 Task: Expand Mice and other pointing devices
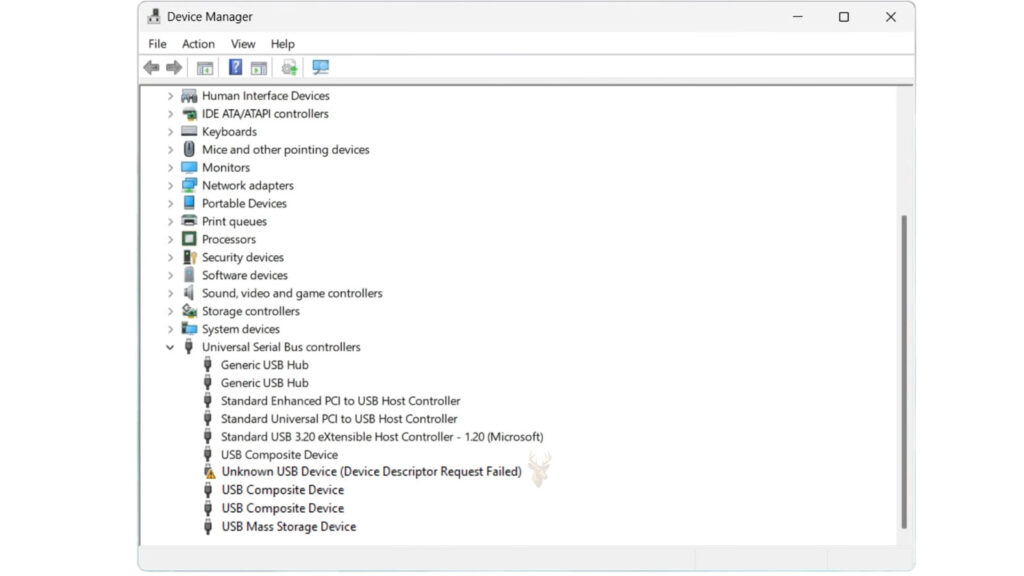click(x=170, y=150)
